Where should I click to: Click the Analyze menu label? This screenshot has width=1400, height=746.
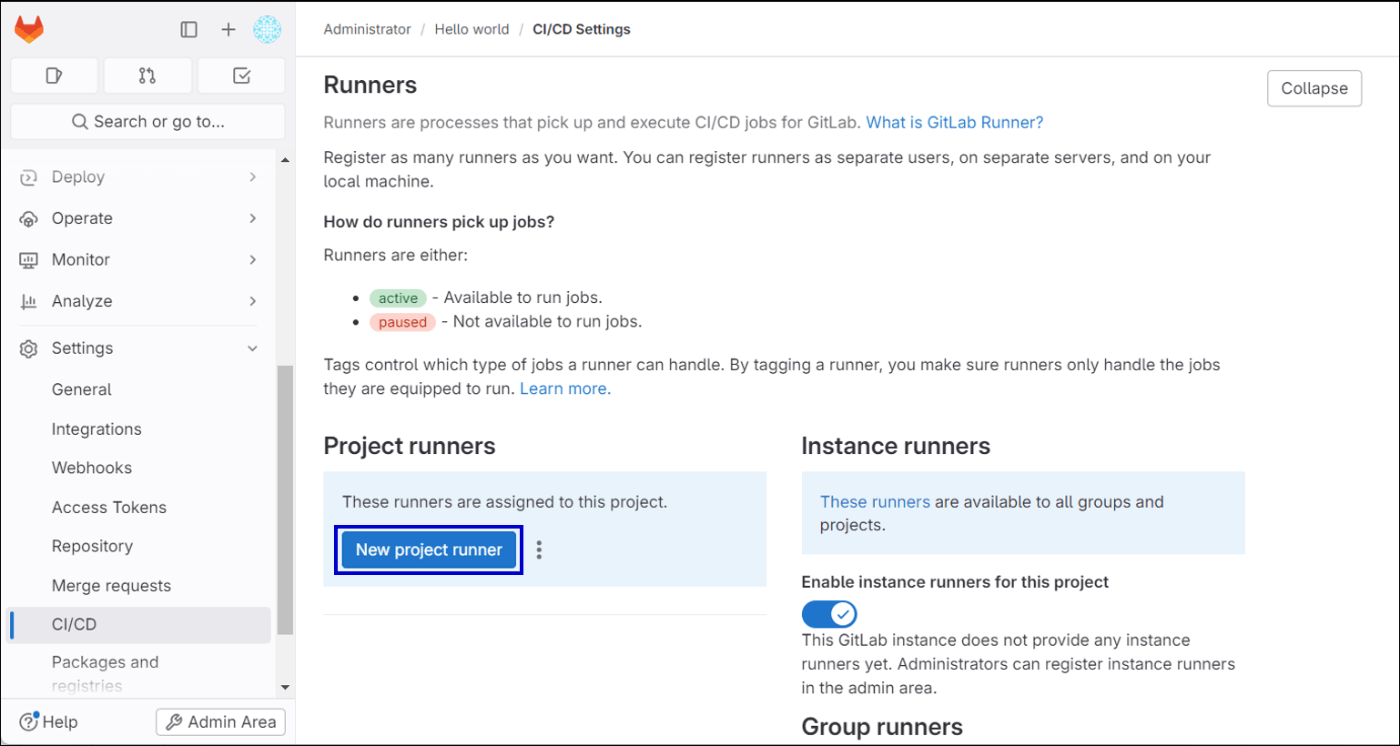tap(82, 301)
